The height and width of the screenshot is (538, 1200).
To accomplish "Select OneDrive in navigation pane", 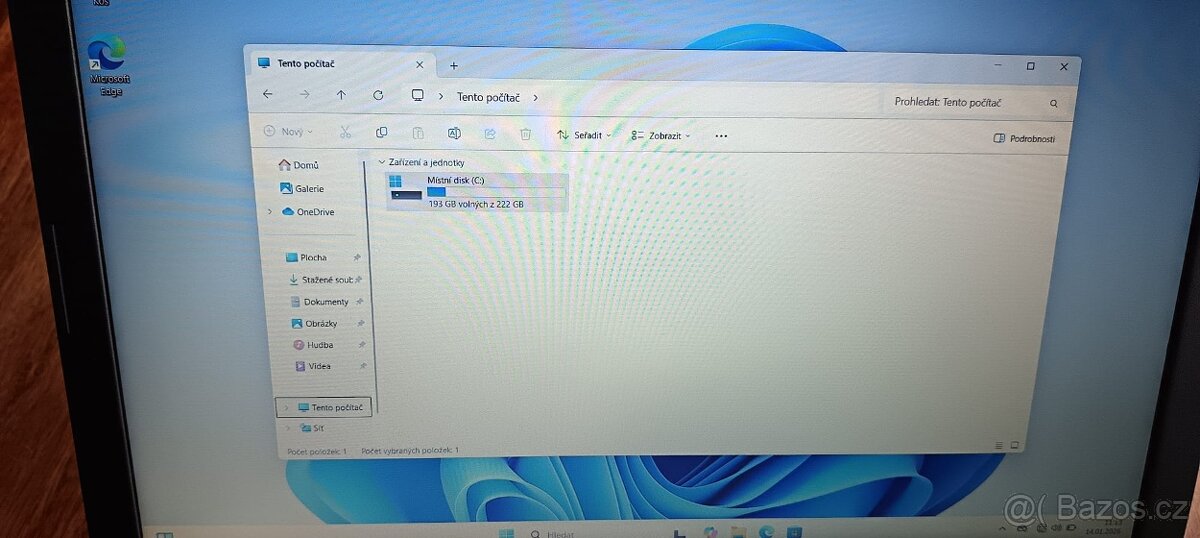I will pos(308,212).
